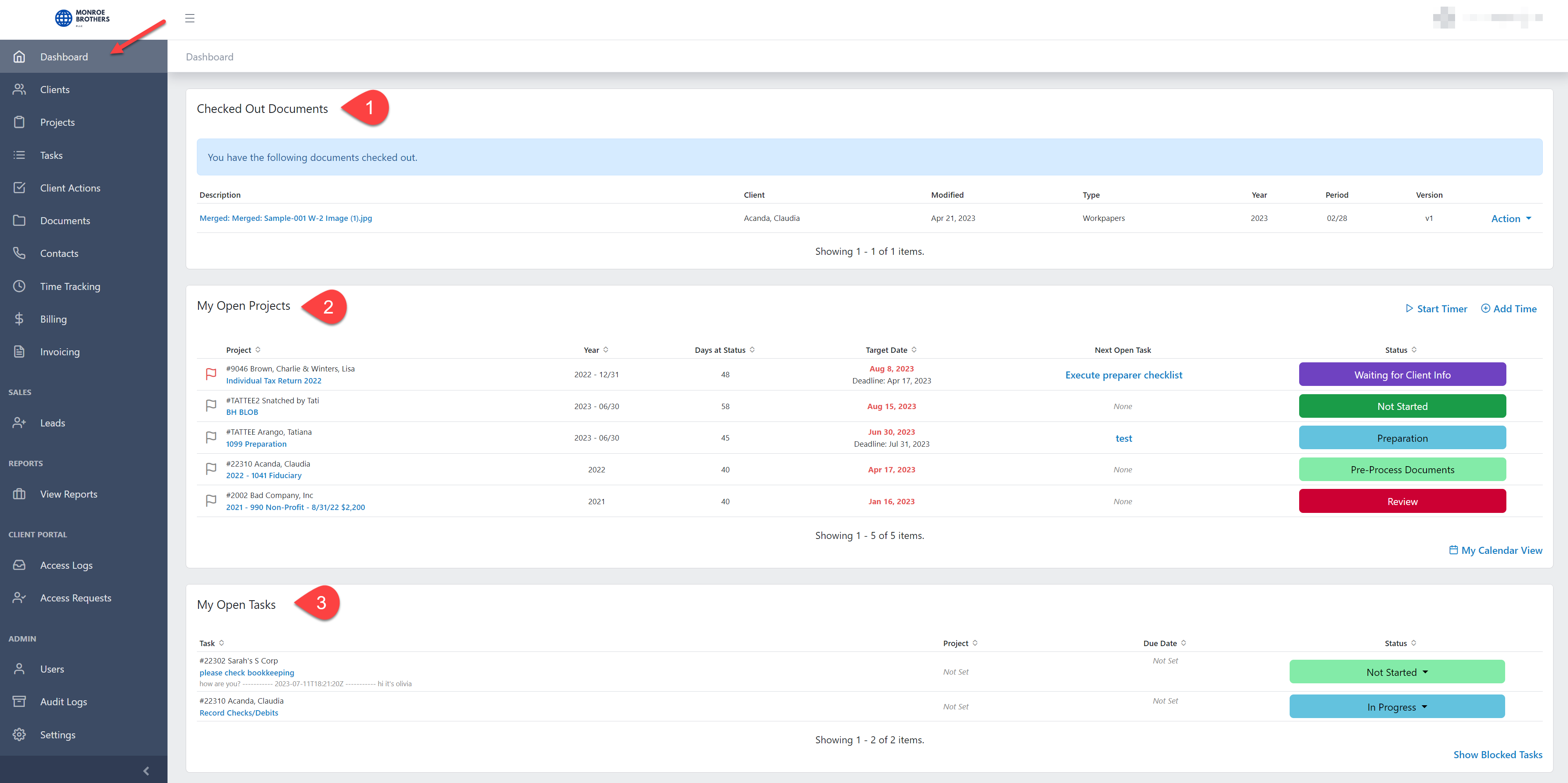Open Audit Logs from admin menu
1568x783 pixels.
click(63, 702)
